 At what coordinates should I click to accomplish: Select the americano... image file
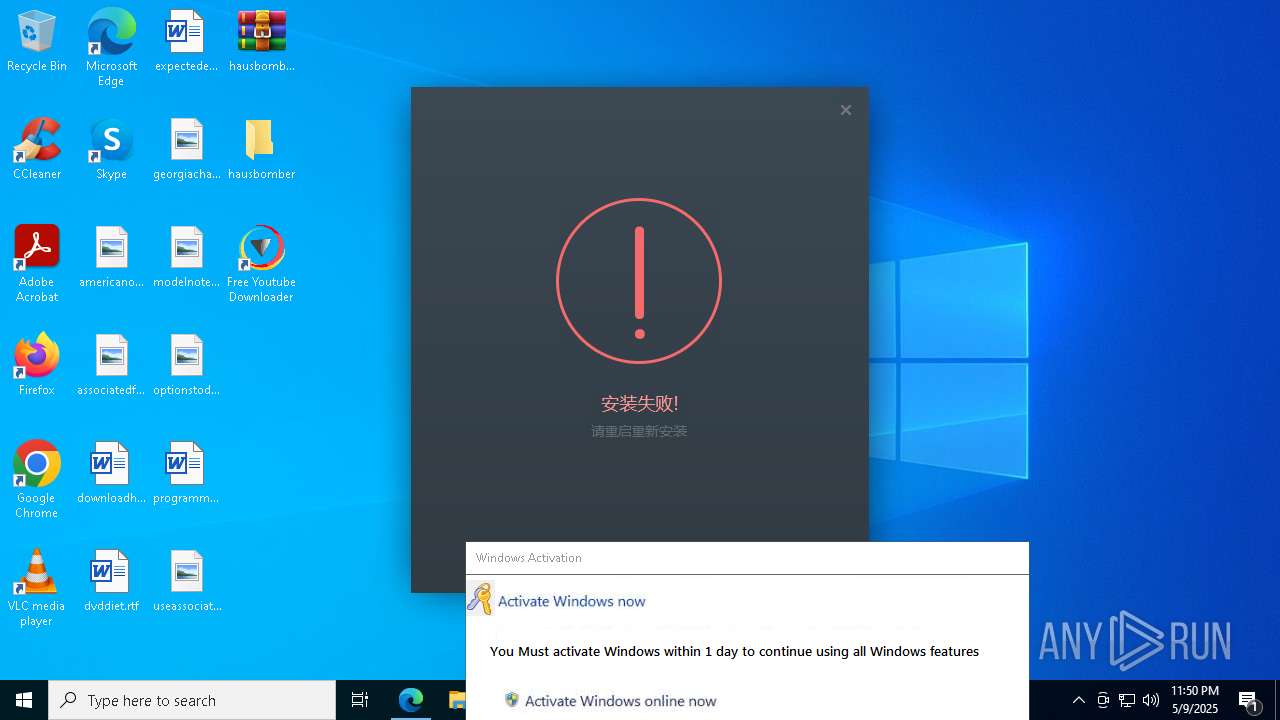[x=111, y=257]
